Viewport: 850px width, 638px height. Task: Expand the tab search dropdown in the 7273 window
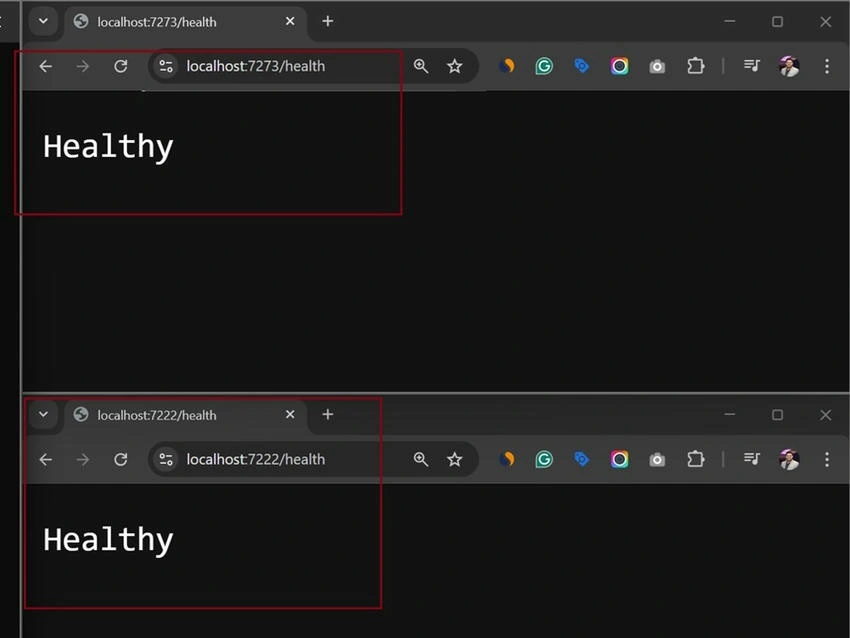(x=43, y=21)
